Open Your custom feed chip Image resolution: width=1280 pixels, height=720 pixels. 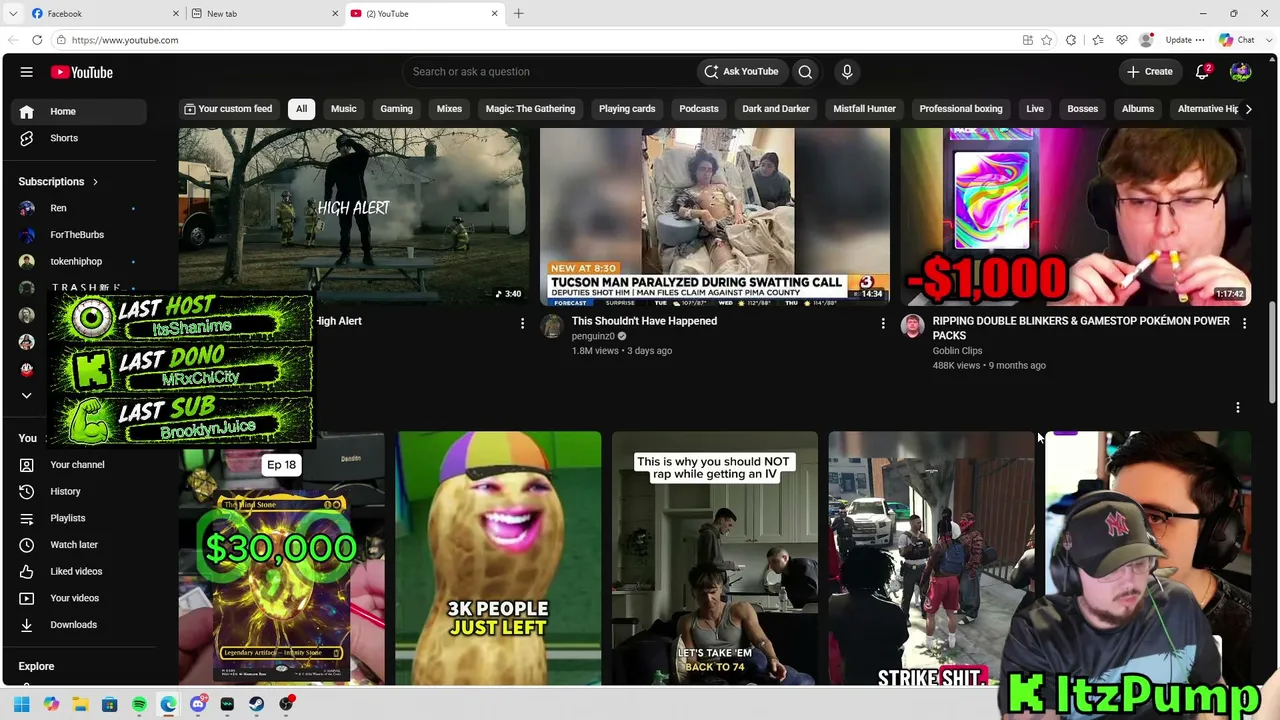pos(228,109)
